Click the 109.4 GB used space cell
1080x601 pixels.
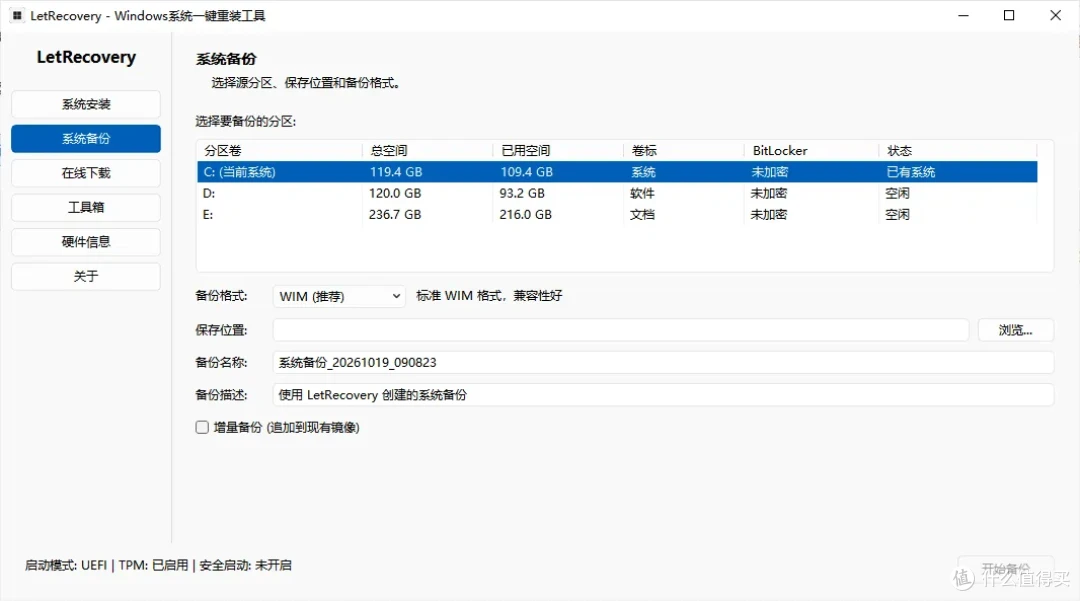[x=527, y=172]
